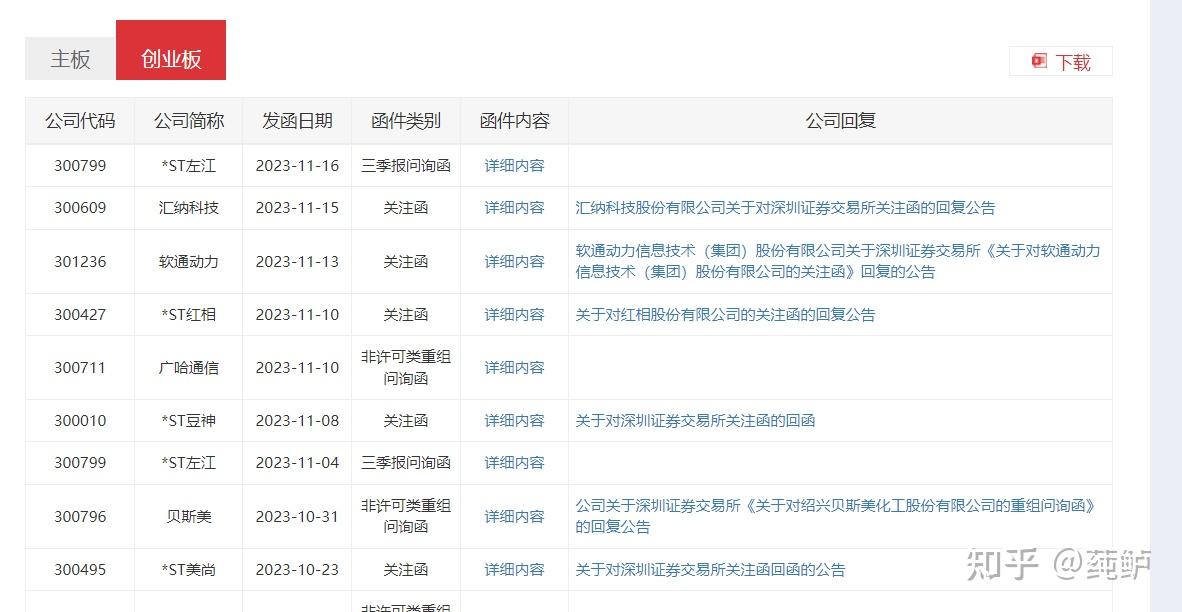This screenshot has height=612, width=1182.
Task: Open 详细内容 for 软通动力
Action: (x=514, y=262)
